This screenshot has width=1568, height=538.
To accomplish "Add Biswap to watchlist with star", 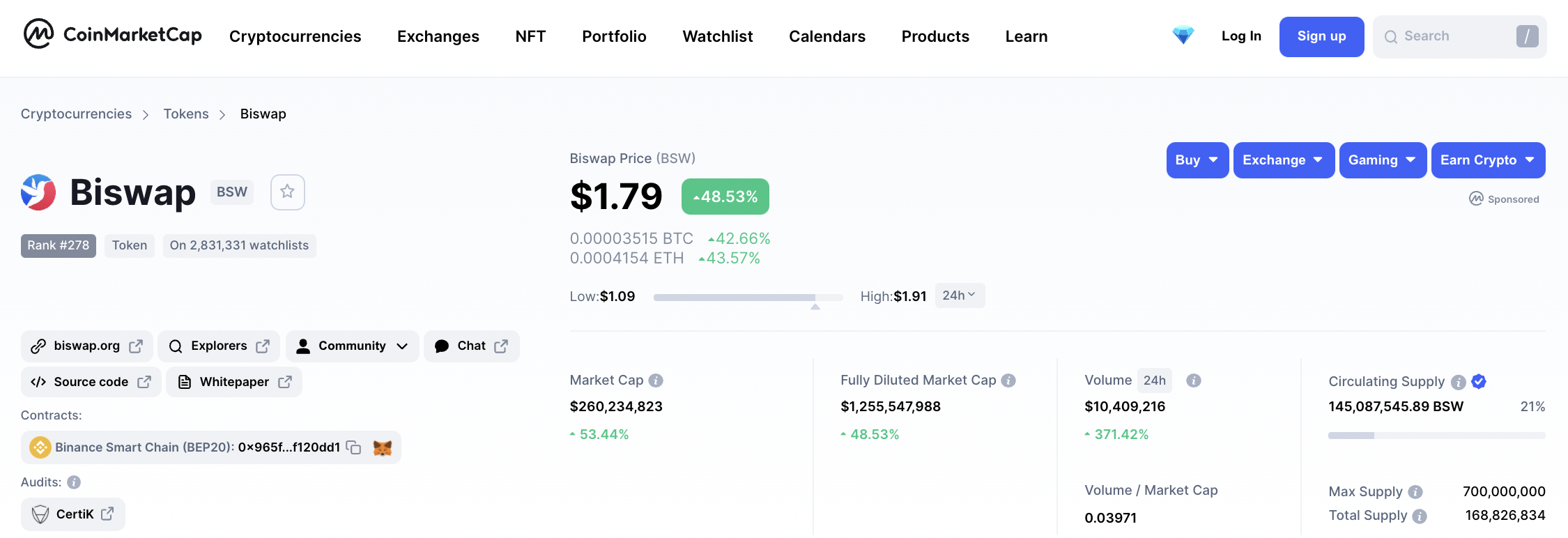I will [x=287, y=192].
